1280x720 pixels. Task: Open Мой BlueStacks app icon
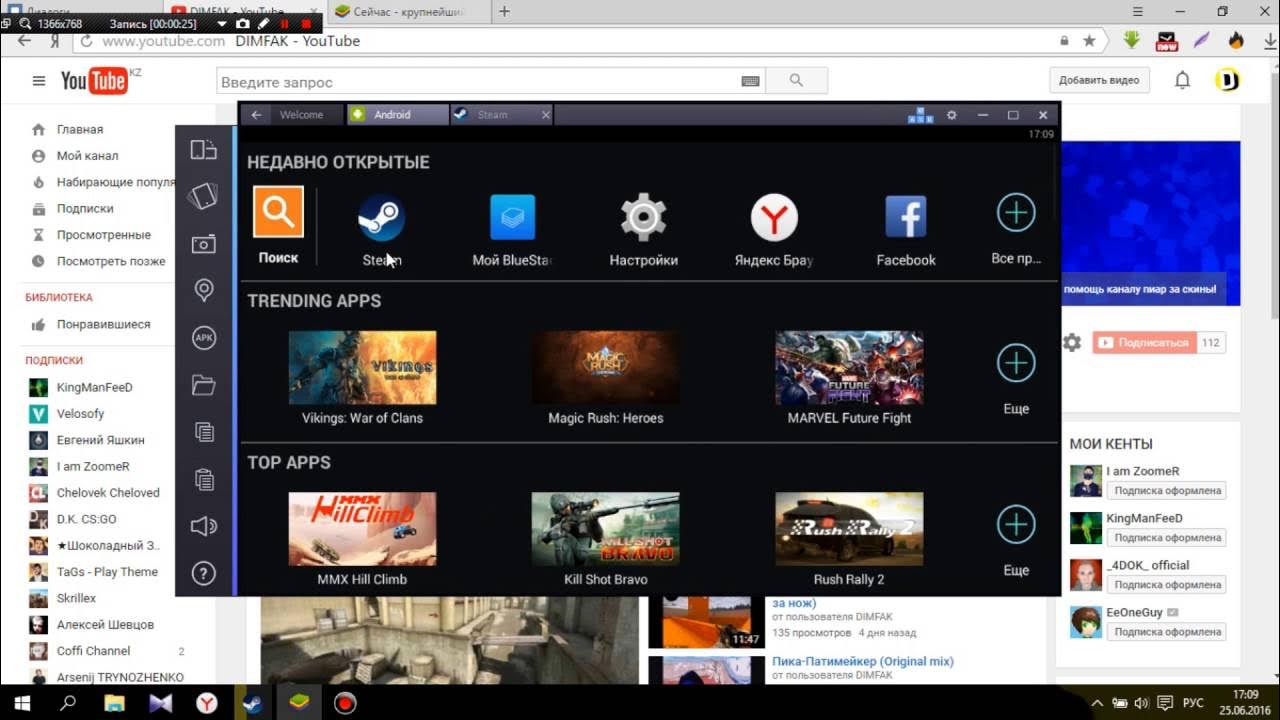click(512, 217)
